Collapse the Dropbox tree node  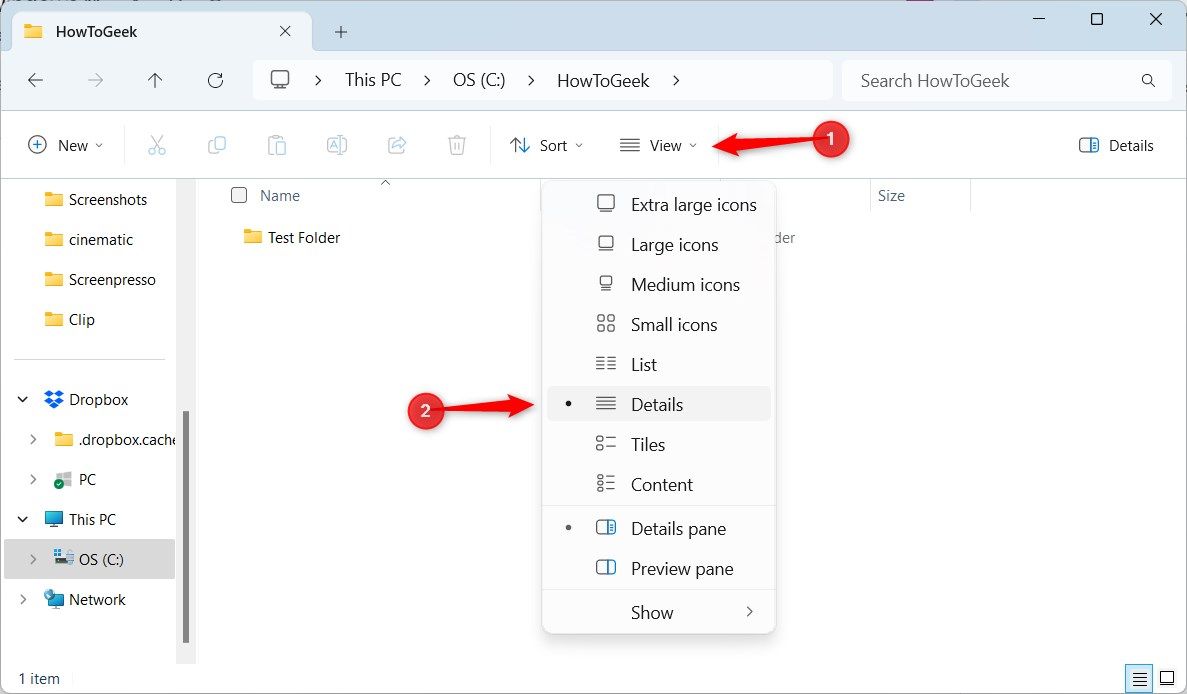point(23,400)
